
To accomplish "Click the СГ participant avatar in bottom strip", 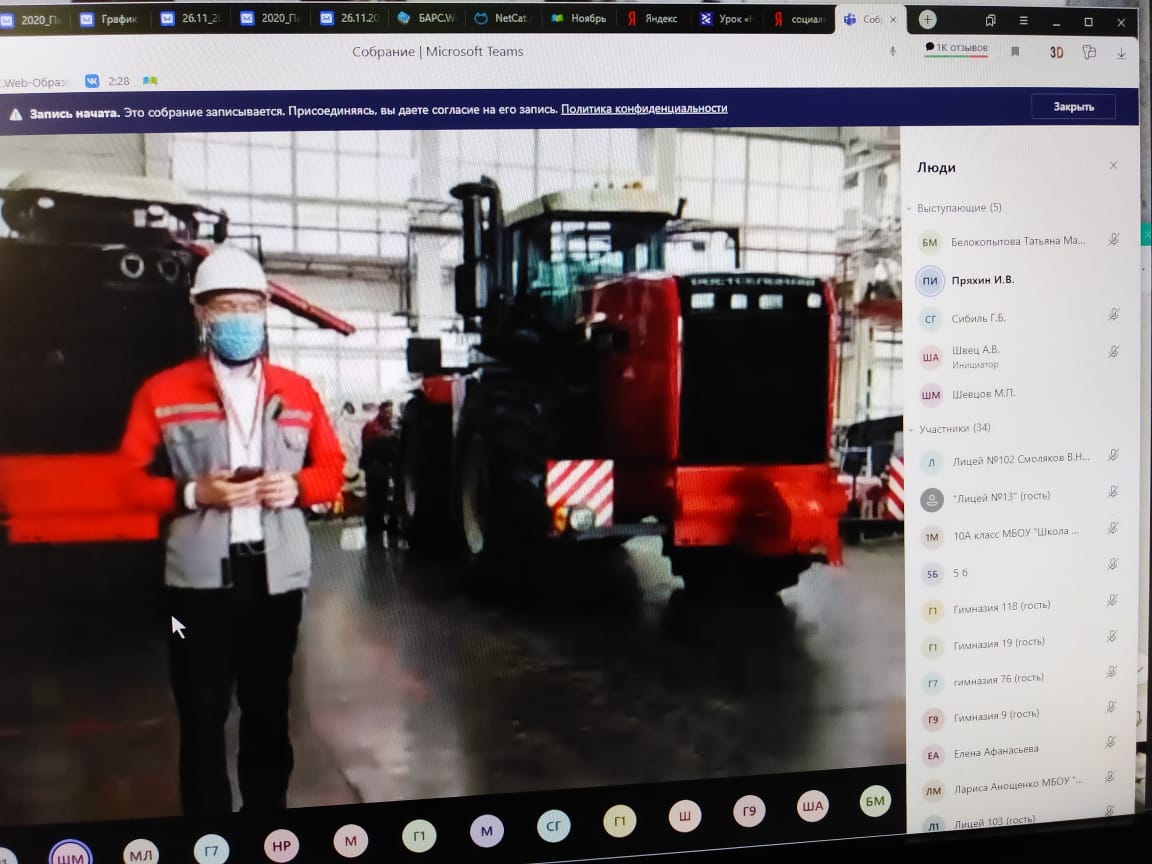I will [553, 826].
